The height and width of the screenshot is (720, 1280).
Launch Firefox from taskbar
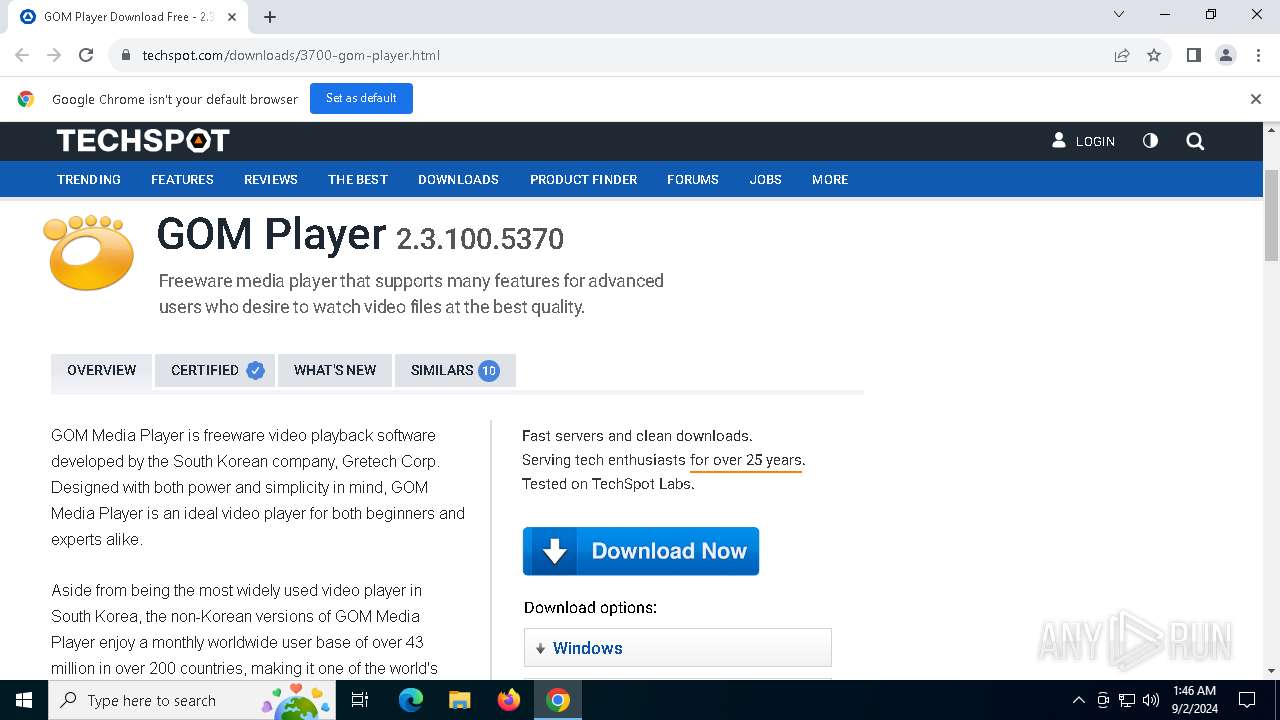pos(509,700)
